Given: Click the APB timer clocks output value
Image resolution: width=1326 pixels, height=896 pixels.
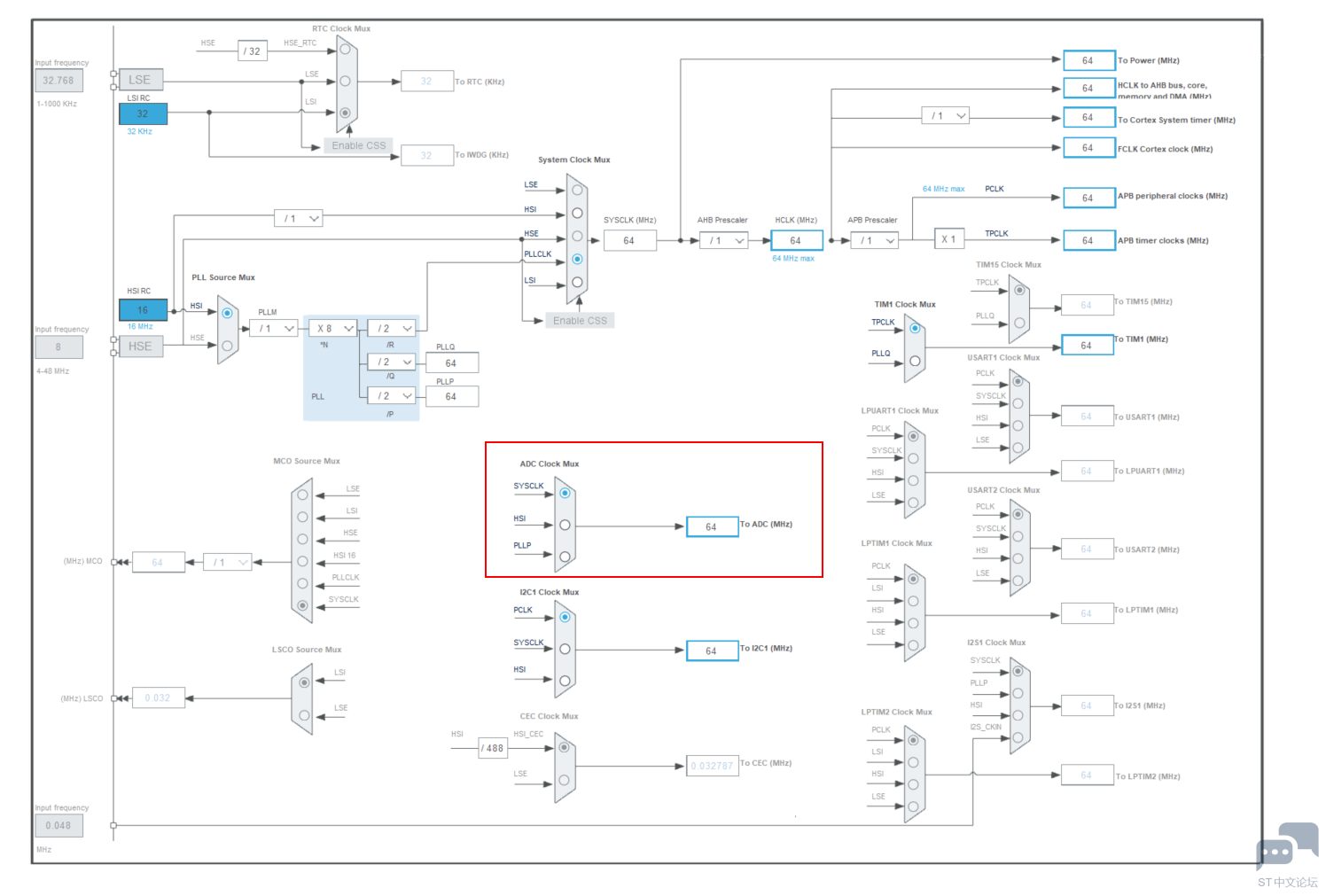Looking at the screenshot, I should (1088, 240).
